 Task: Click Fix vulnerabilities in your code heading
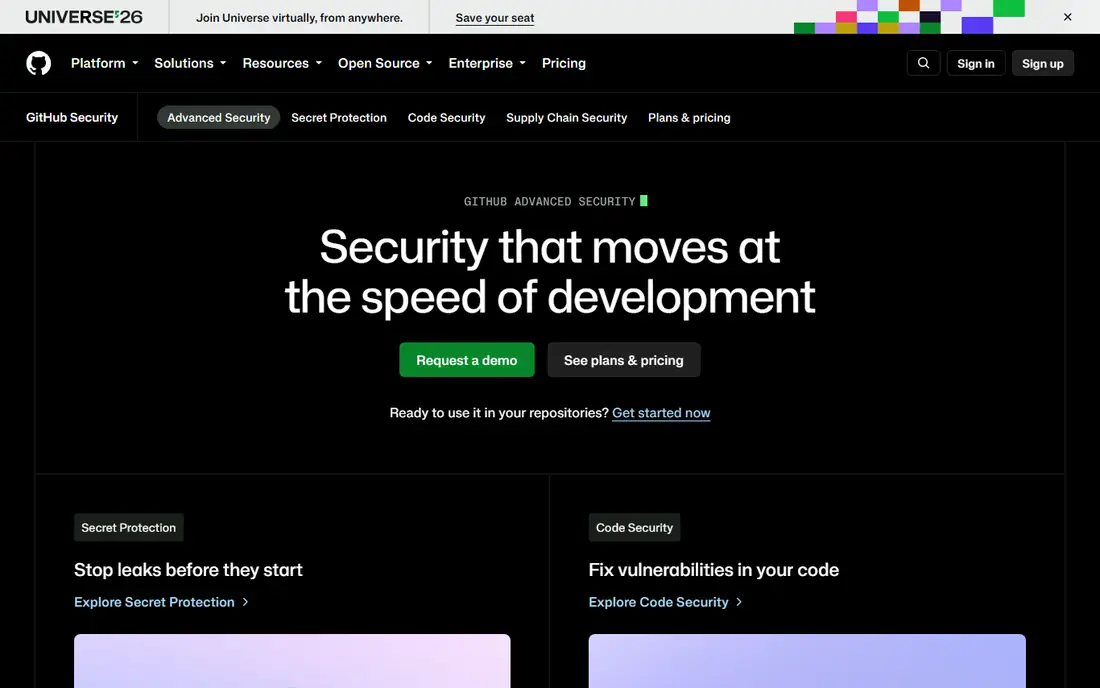pyautogui.click(x=713, y=569)
